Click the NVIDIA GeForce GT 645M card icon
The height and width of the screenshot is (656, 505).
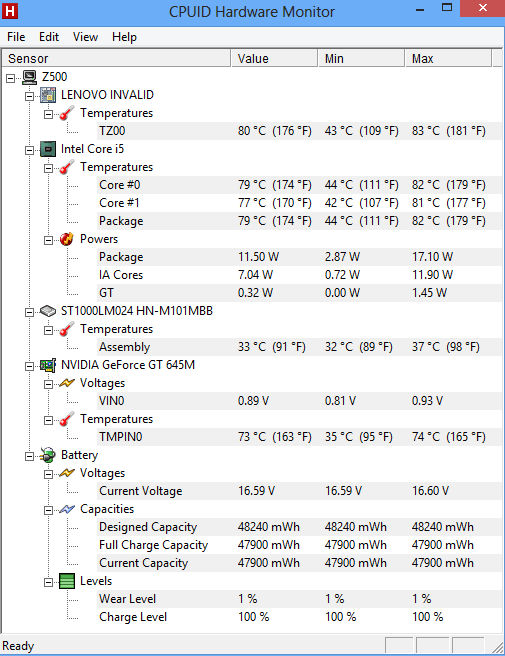pos(48,365)
